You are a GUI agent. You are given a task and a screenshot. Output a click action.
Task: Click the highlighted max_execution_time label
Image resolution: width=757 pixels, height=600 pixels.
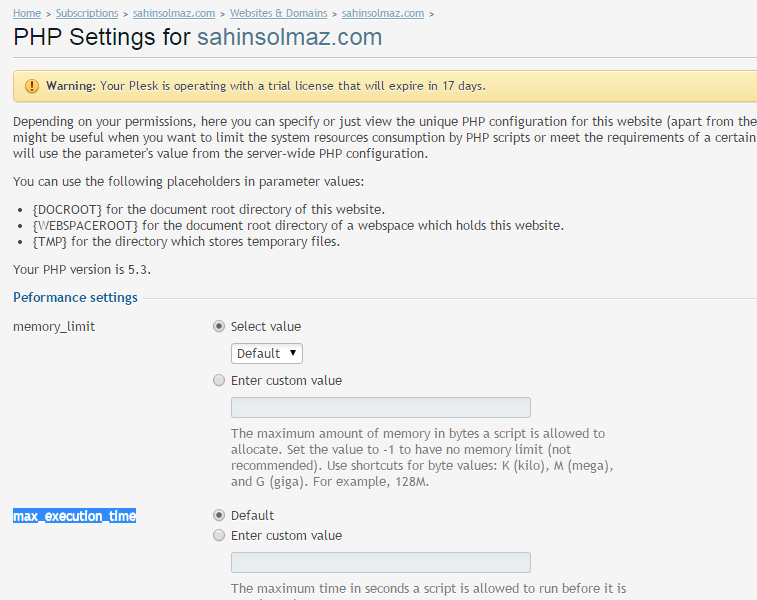click(74, 516)
